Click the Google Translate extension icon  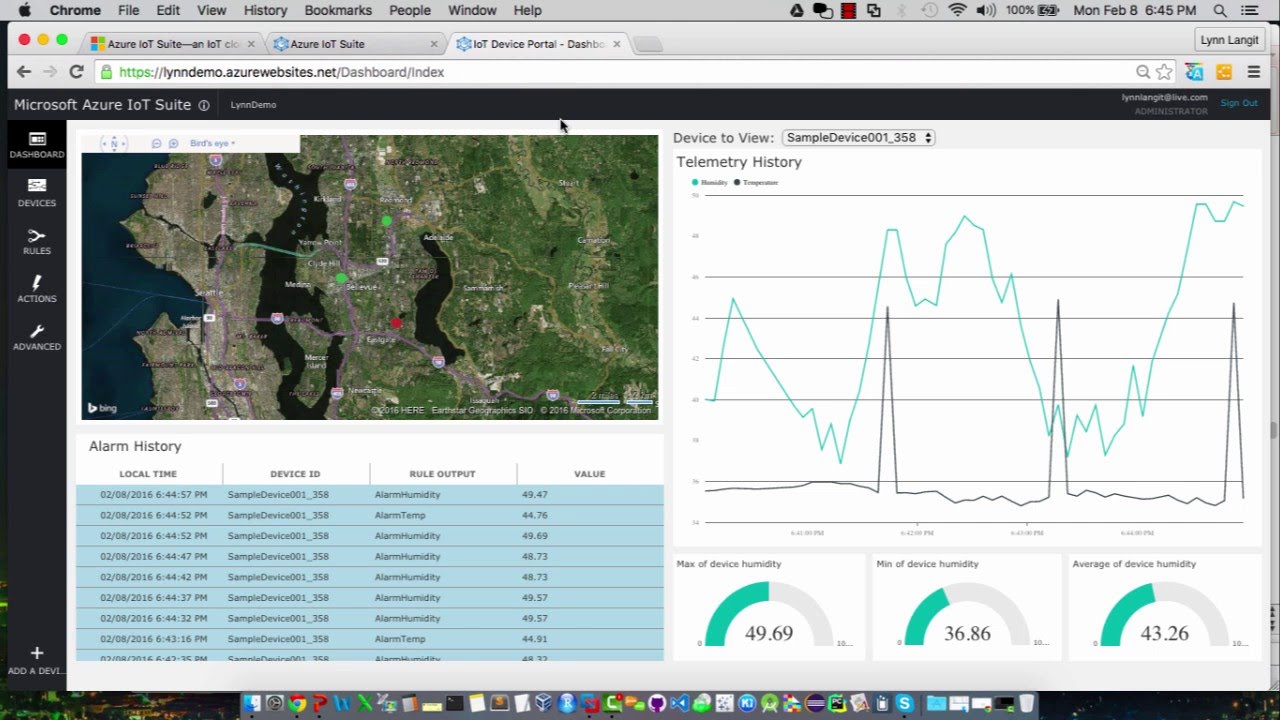[1194, 72]
